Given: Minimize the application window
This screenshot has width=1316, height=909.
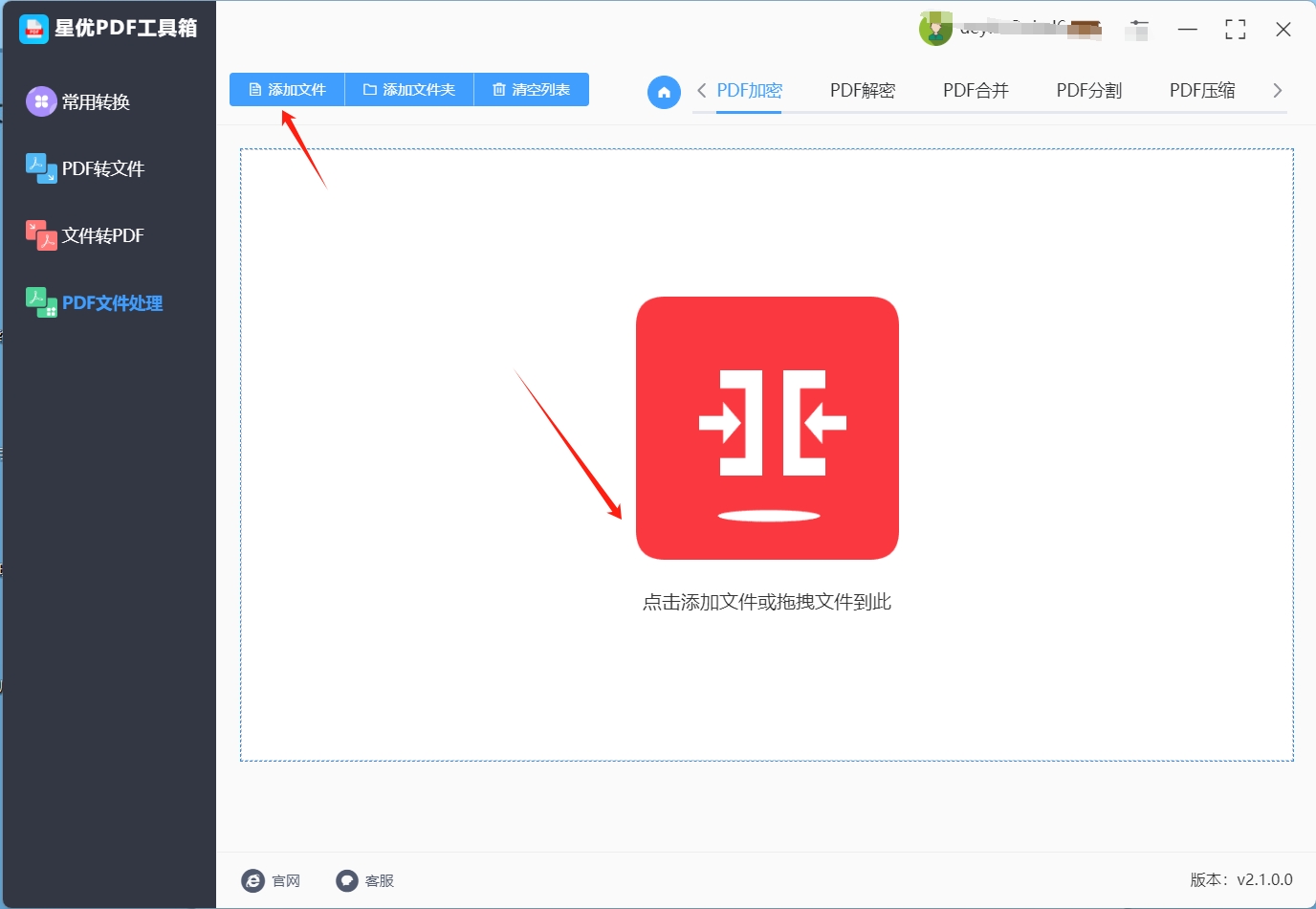Looking at the screenshot, I should (1188, 30).
